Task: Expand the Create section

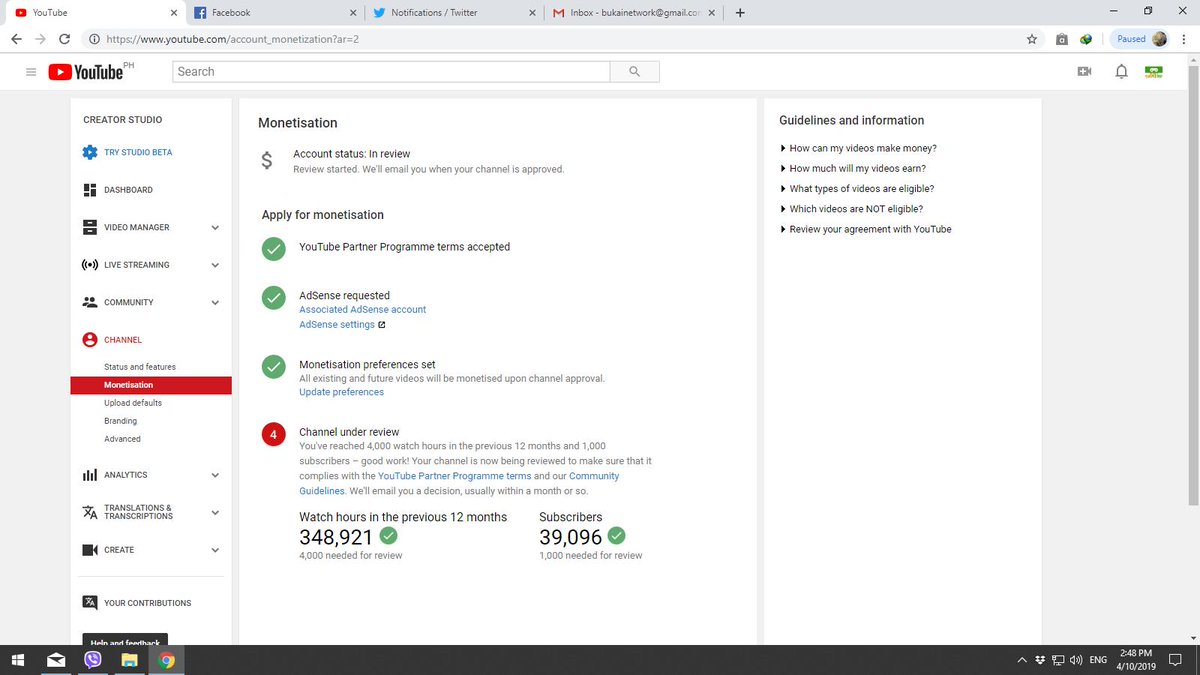Action: [x=215, y=550]
